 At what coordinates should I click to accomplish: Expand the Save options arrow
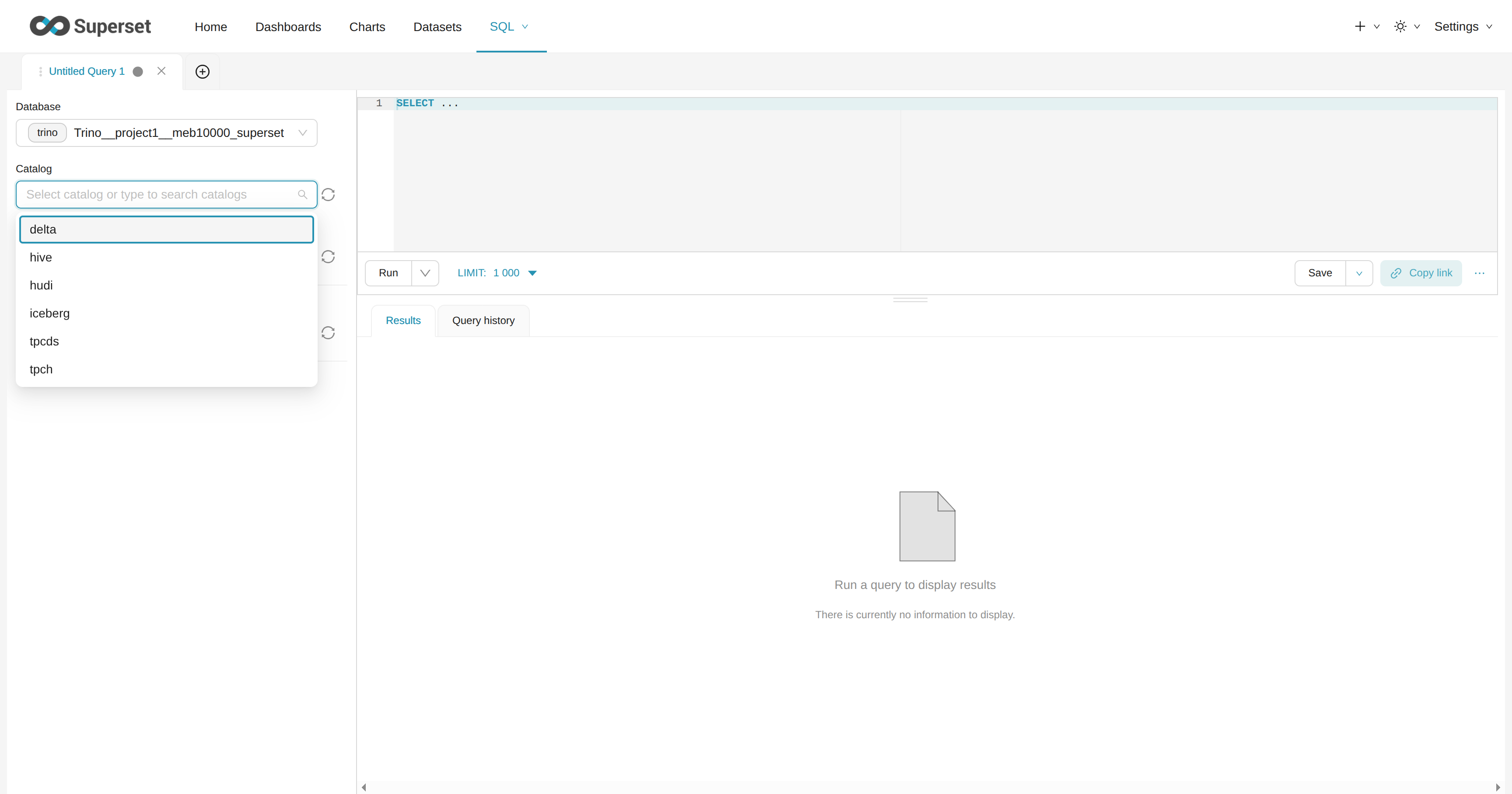pos(1359,273)
